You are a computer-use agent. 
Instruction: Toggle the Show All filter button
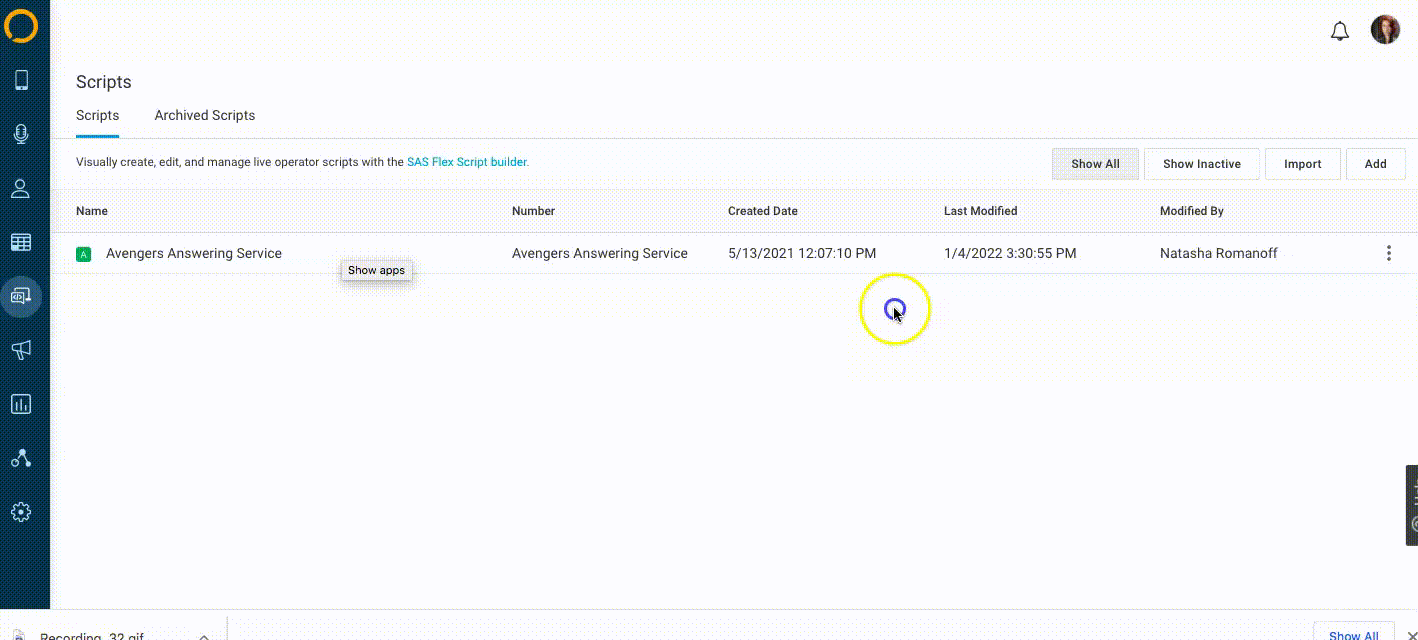click(1095, 164)
